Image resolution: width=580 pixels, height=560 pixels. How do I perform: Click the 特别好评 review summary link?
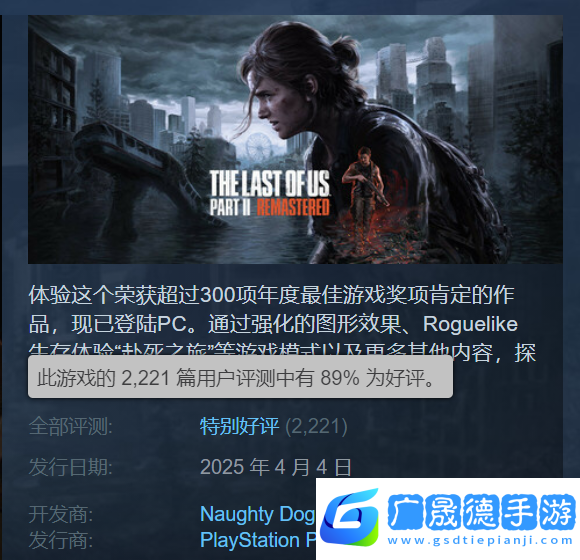pos(239,426)
